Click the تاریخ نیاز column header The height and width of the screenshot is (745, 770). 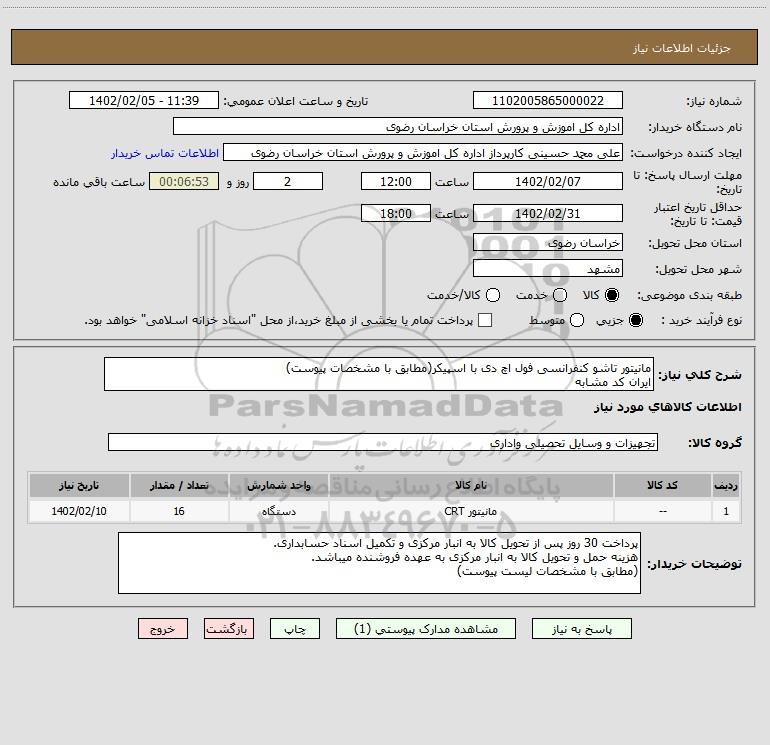[79, 485]
